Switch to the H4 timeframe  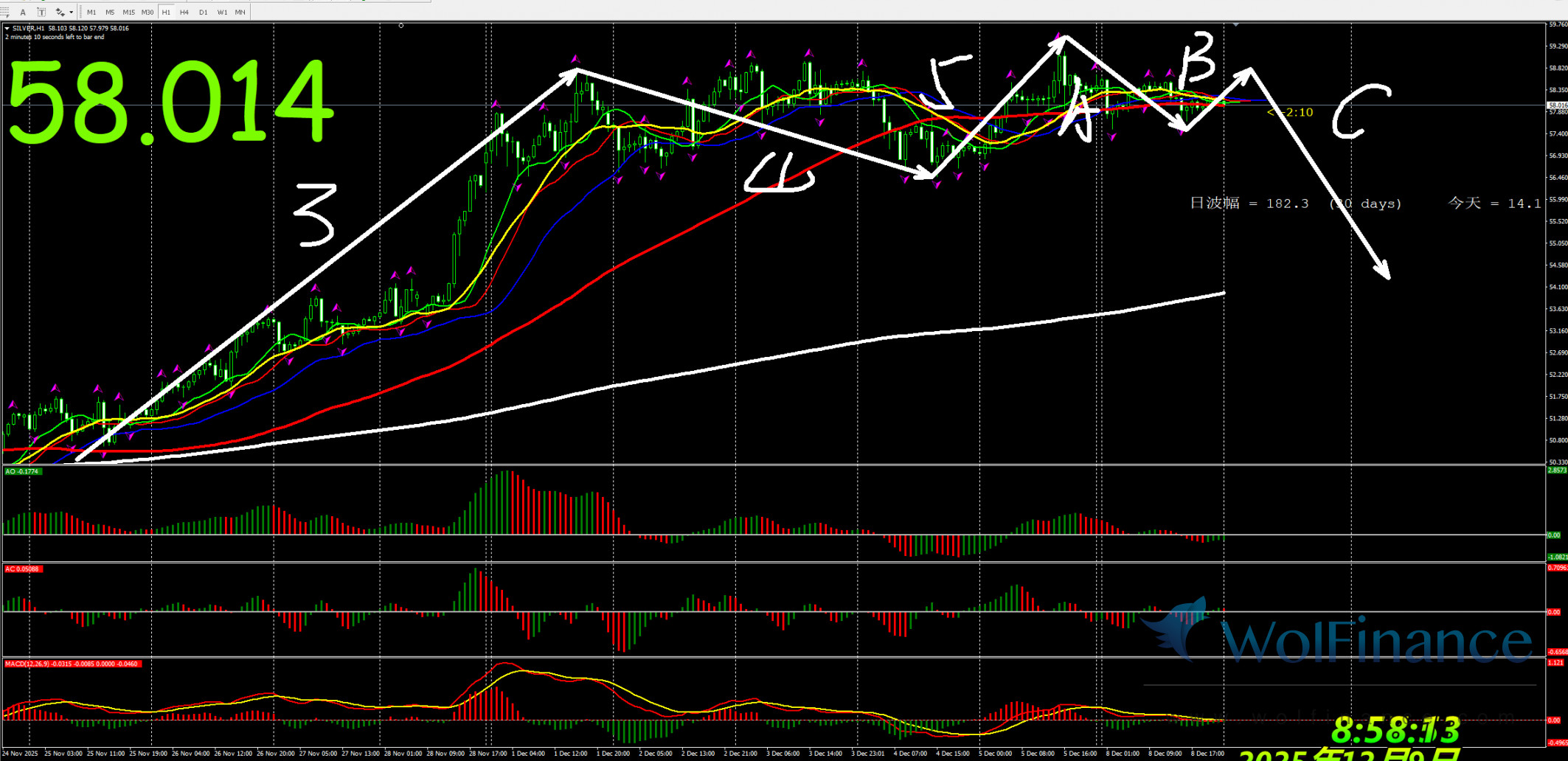[x=184, y=12]
